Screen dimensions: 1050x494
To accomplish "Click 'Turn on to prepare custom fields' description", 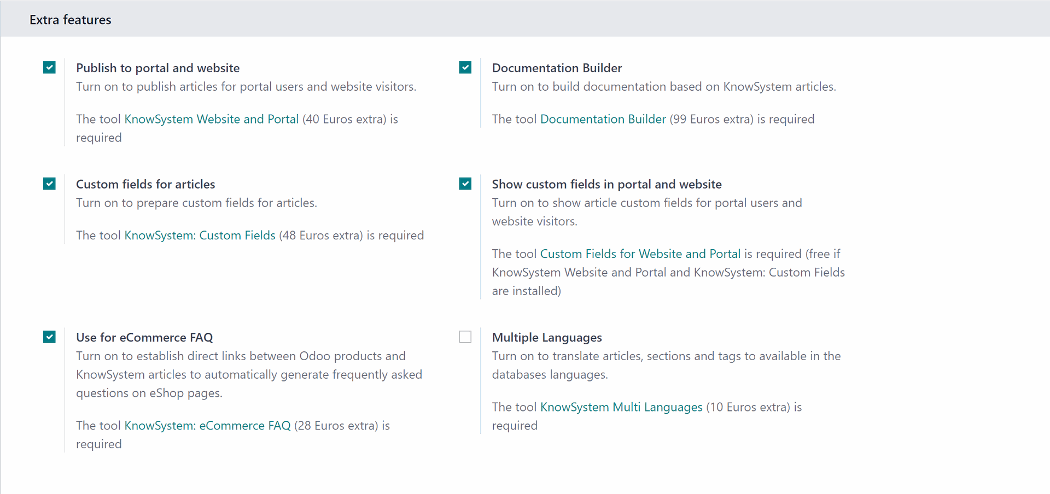I will pos(197,203).
